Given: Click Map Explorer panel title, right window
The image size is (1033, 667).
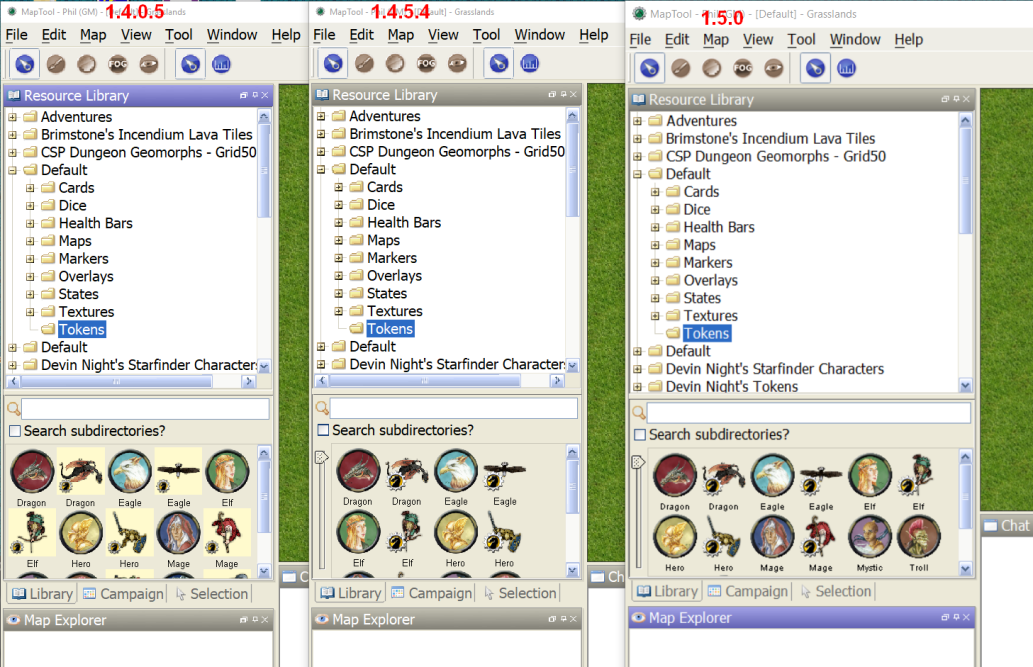Looking at the screenshot, I should (690, 618).
